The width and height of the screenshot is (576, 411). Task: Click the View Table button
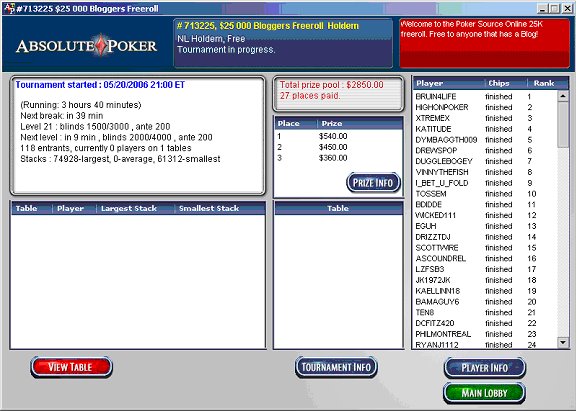pyautogui.click(x=71, y=367)
